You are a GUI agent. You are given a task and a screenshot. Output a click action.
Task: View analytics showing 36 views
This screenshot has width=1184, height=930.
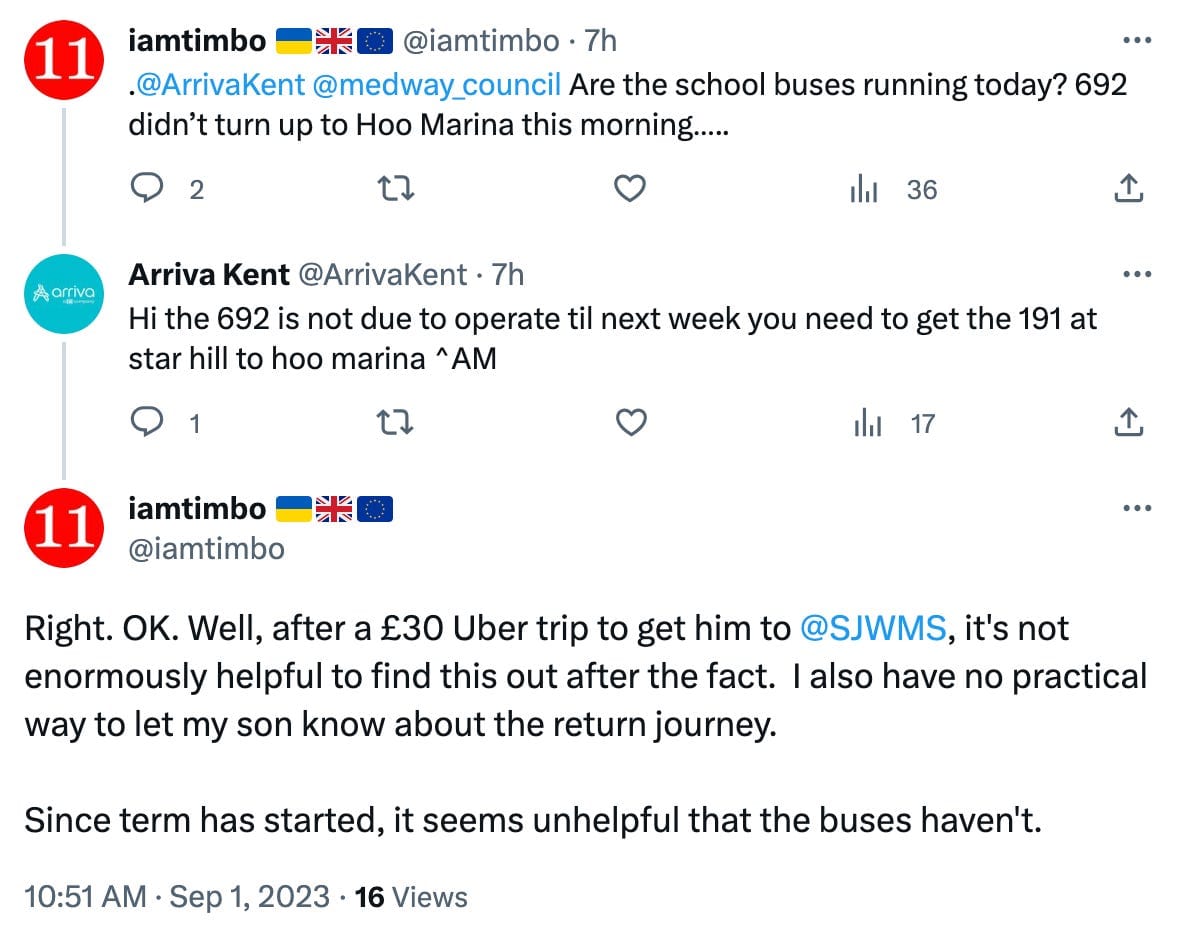click(864, 189)
